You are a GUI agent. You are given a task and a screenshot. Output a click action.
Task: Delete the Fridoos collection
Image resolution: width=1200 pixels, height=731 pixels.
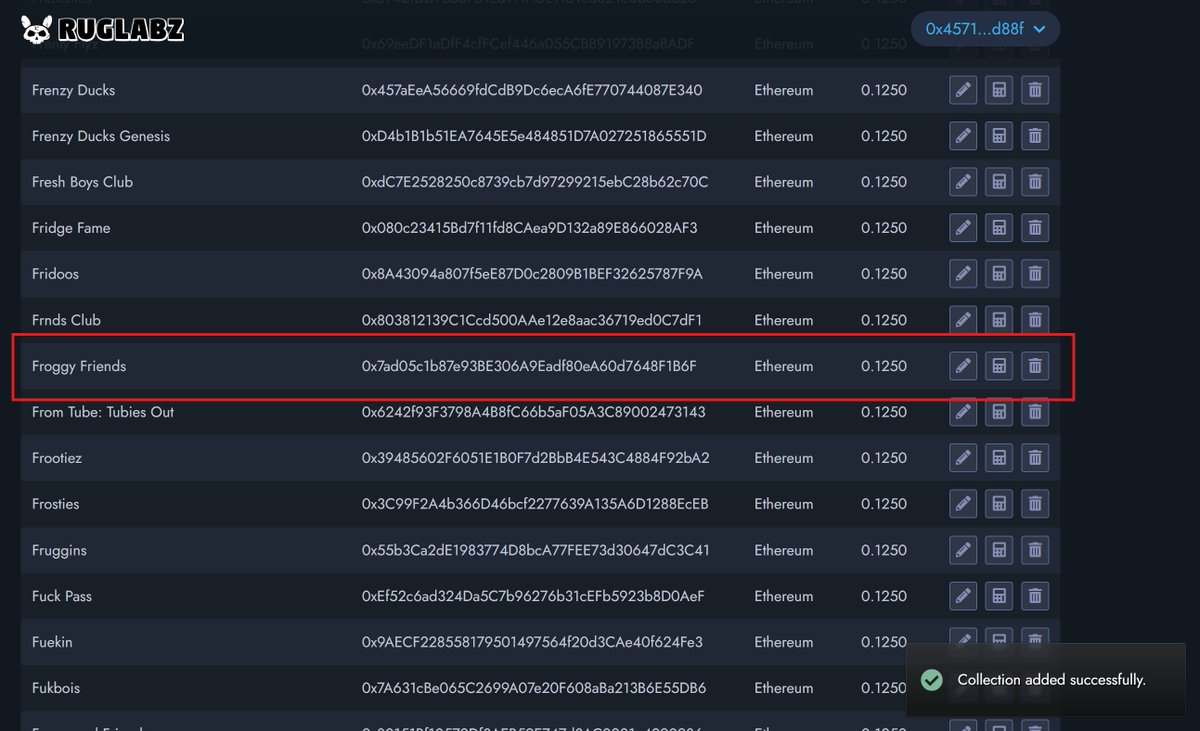1035,274
